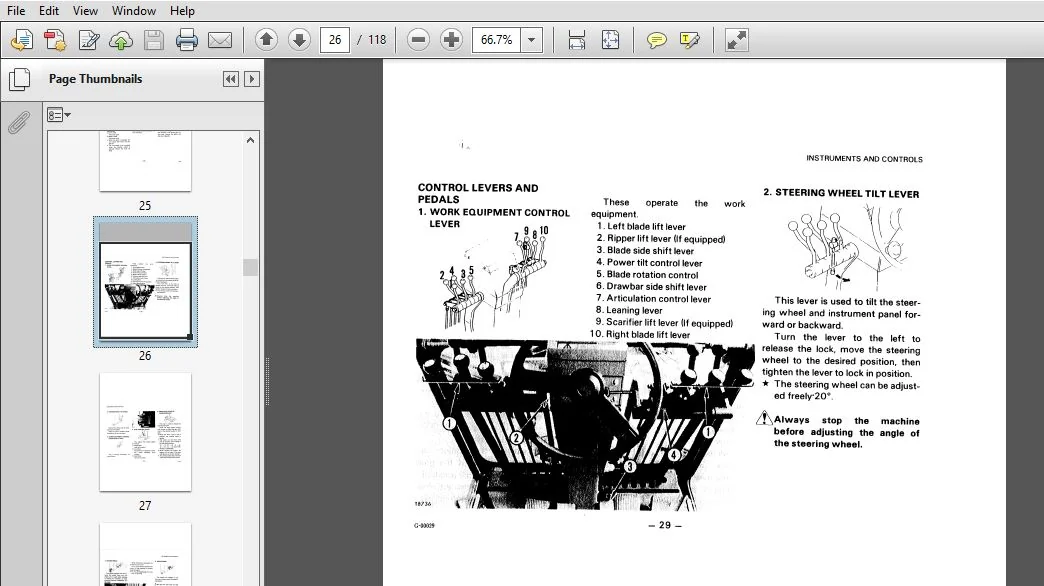The image size is (1044, 586).
Task: Click the '4. Power tilt control lever' line
Action: click(x=649, y=262)
